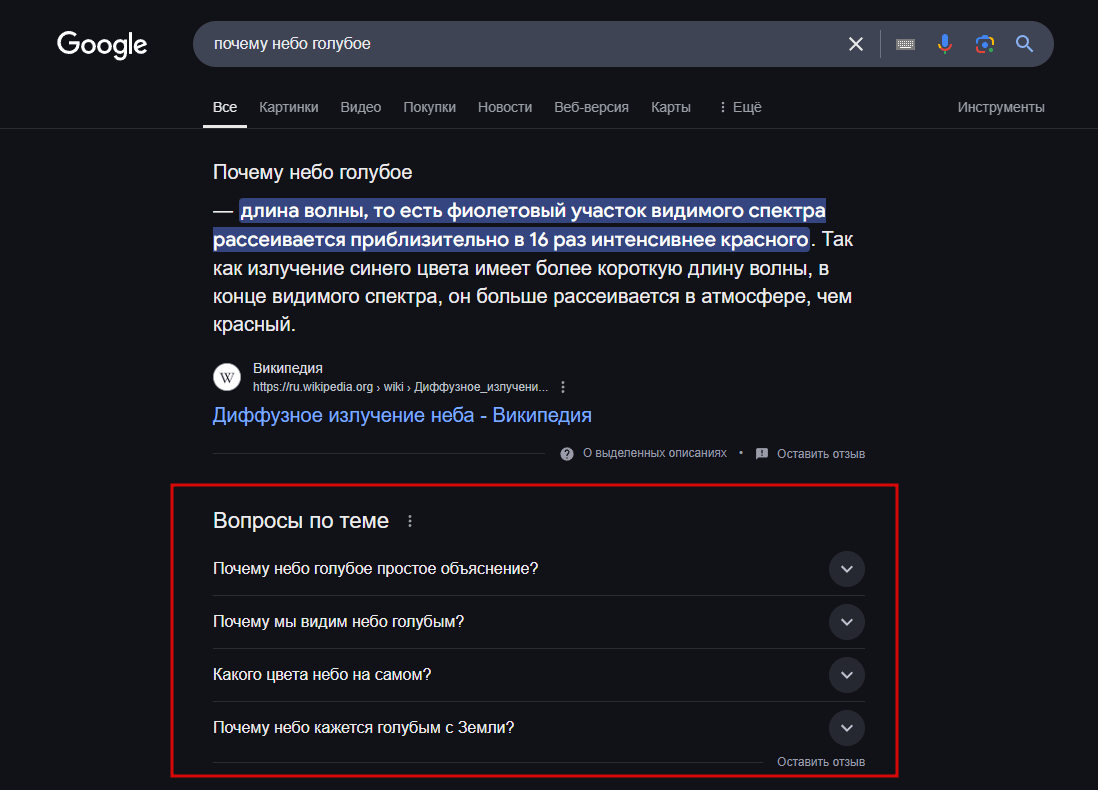Open Google Lens image search
This screenshot has height=790, width=1098.
985,44
